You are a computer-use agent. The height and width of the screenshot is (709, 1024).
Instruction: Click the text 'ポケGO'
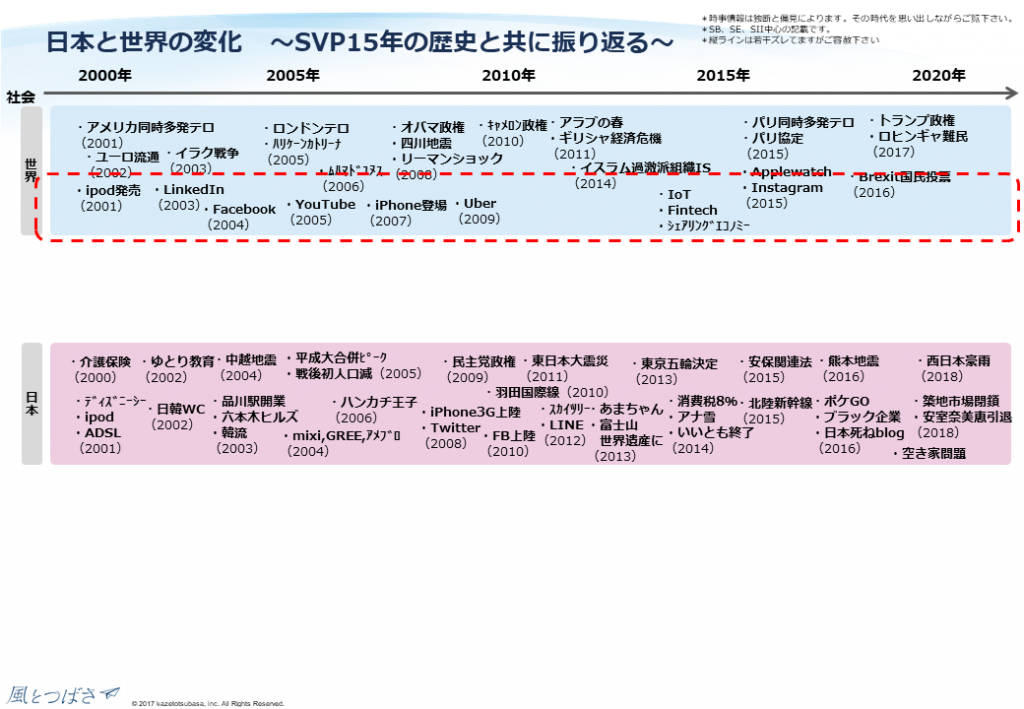pos(846,402)
